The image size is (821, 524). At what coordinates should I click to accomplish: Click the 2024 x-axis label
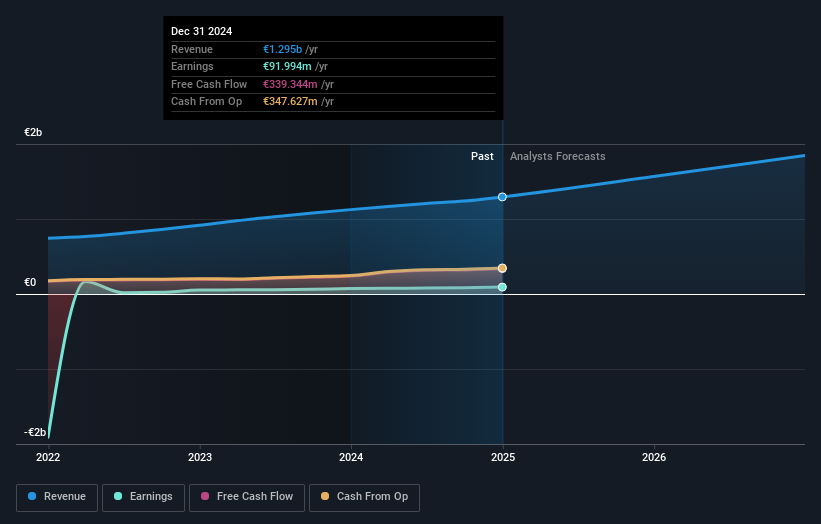[351, 457]
